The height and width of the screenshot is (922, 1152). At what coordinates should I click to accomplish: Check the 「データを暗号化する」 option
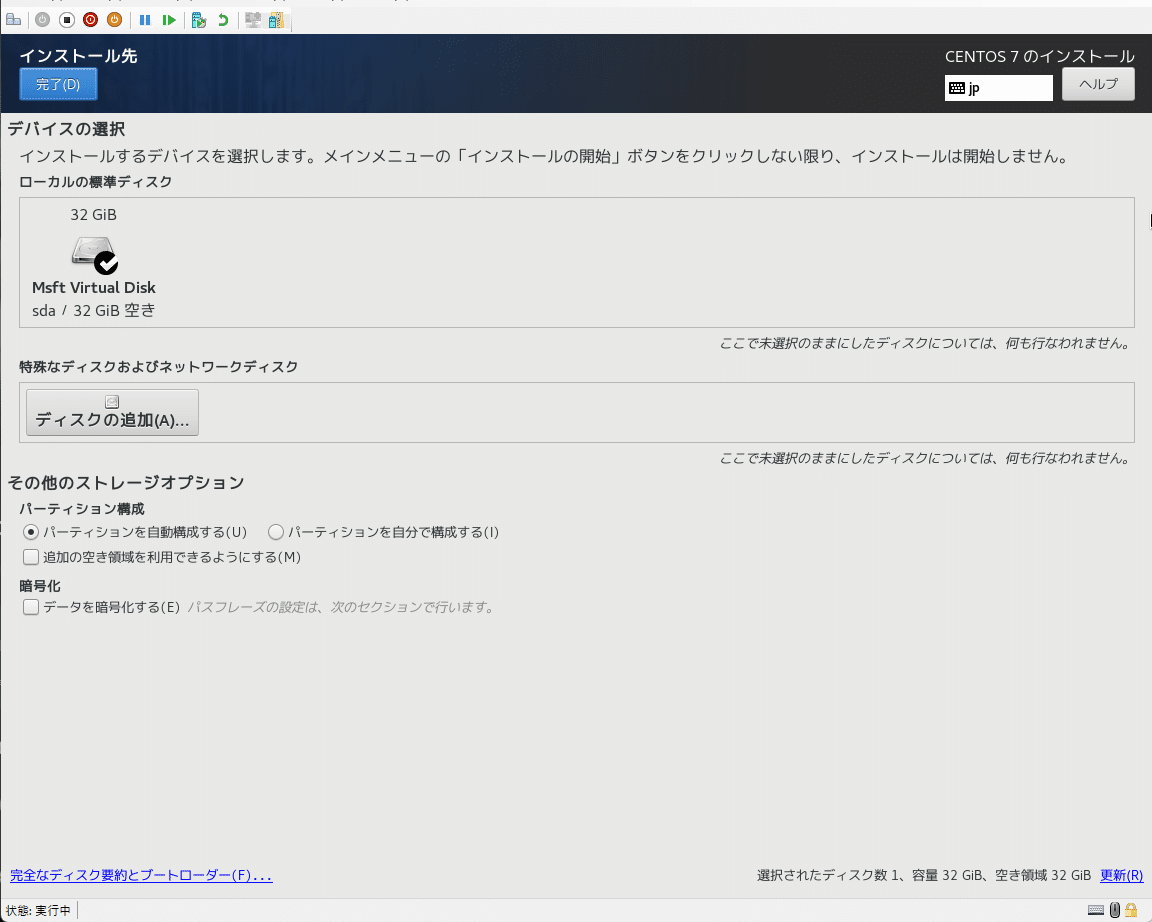pyautogui.click(x=30, y=606)
